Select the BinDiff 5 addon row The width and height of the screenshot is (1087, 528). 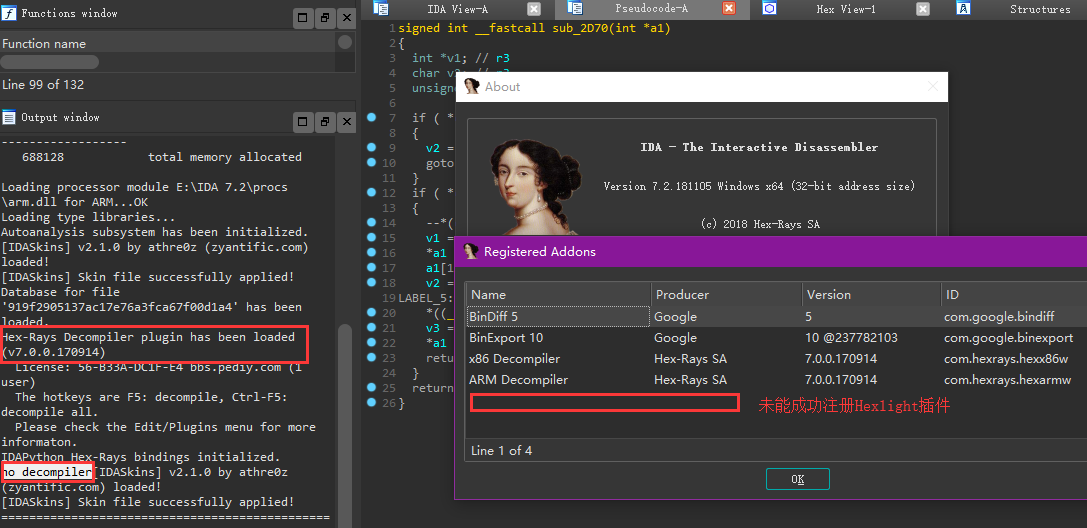click(x=776, y=317)
